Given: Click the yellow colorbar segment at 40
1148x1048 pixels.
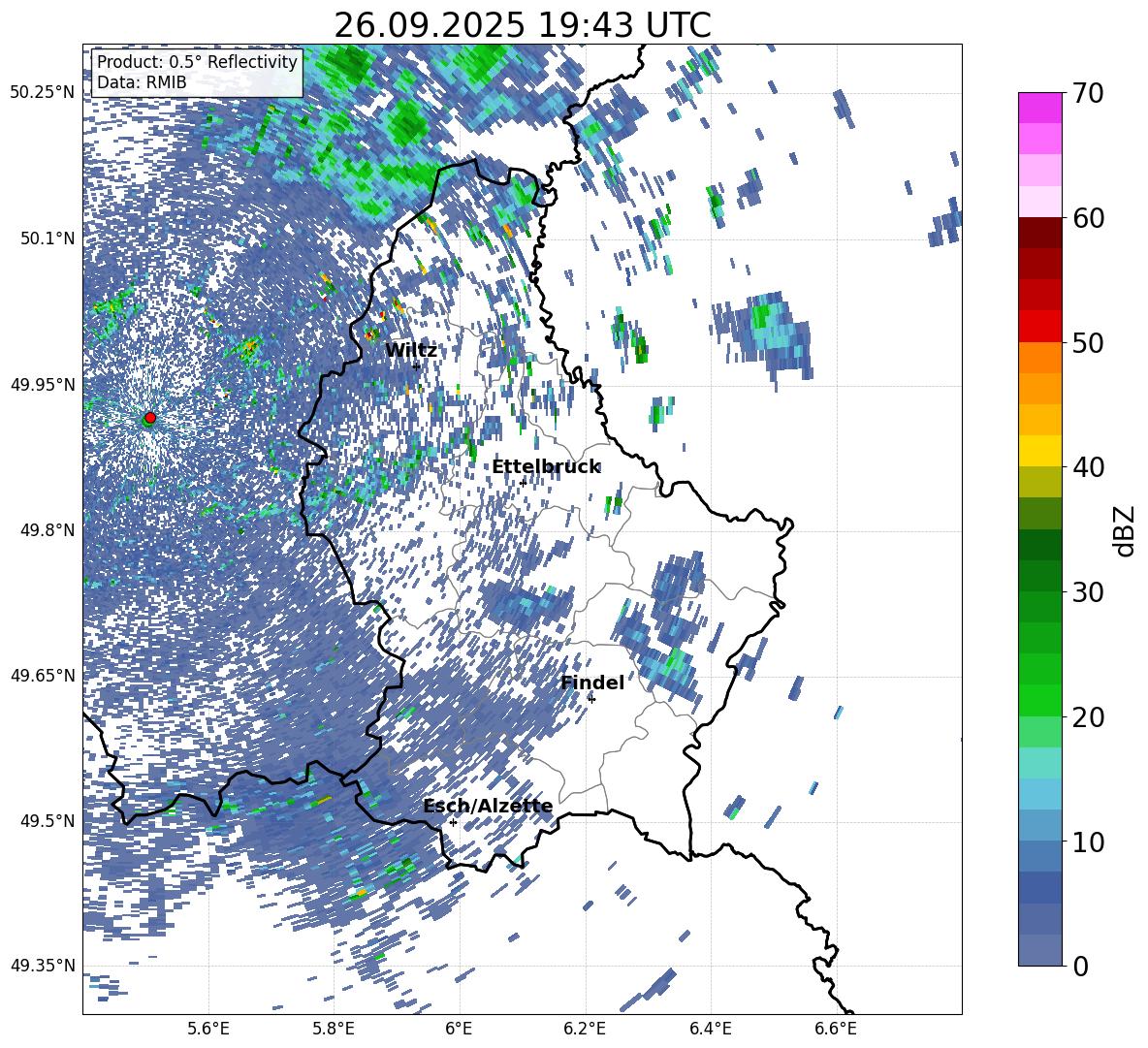Looking at the screenshot, I should tap(1039, 451).
